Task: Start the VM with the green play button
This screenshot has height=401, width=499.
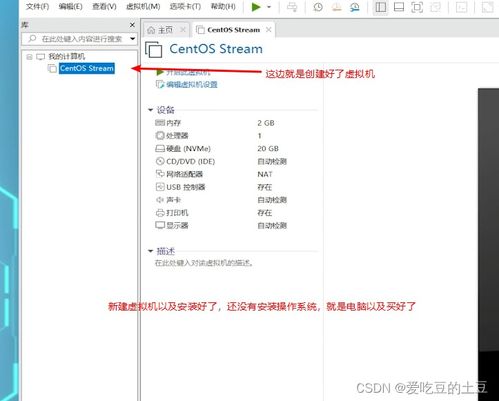Action: 256,7
